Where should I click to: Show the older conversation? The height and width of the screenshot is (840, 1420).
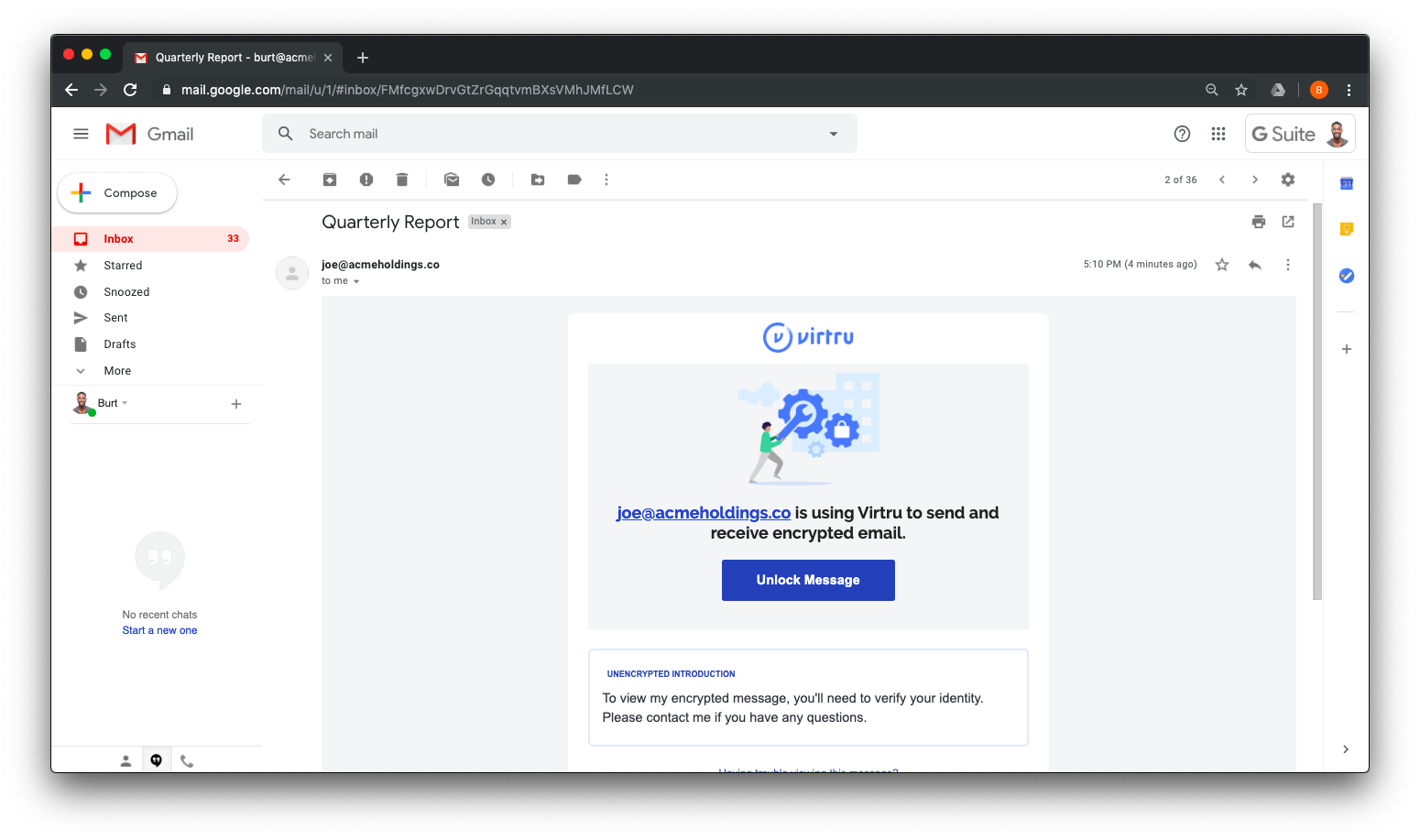(x=1255, y=180)
